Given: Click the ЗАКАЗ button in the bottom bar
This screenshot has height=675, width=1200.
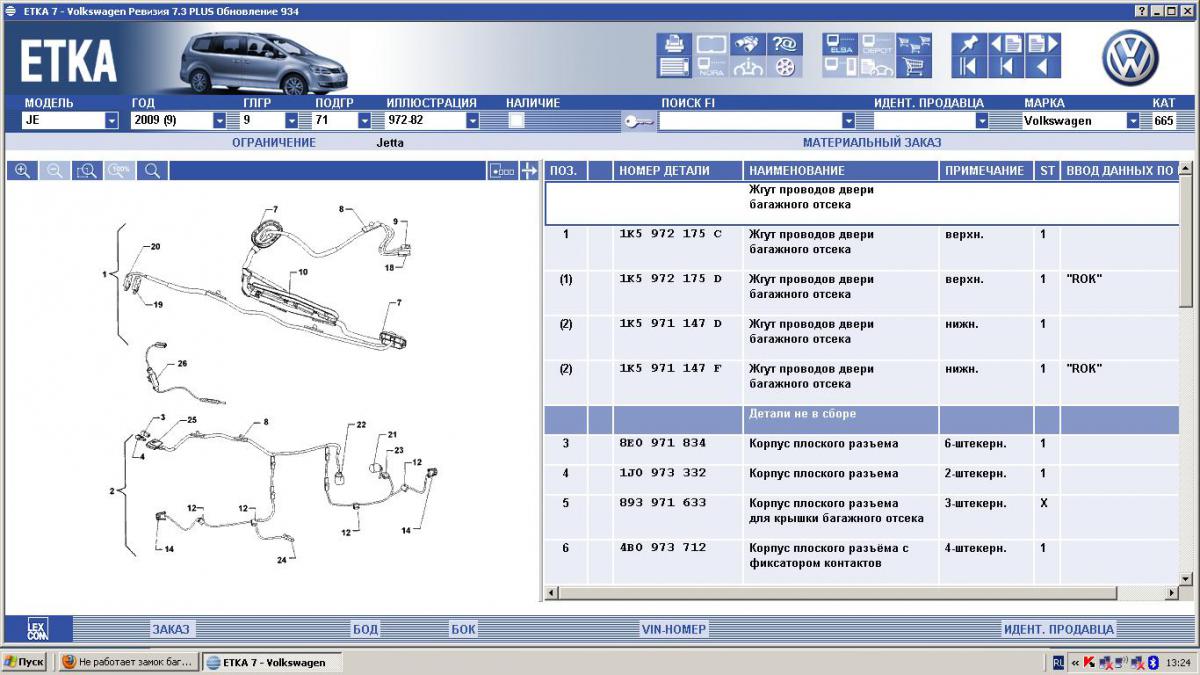Looking at the screenshot, I should coord(170,629).
